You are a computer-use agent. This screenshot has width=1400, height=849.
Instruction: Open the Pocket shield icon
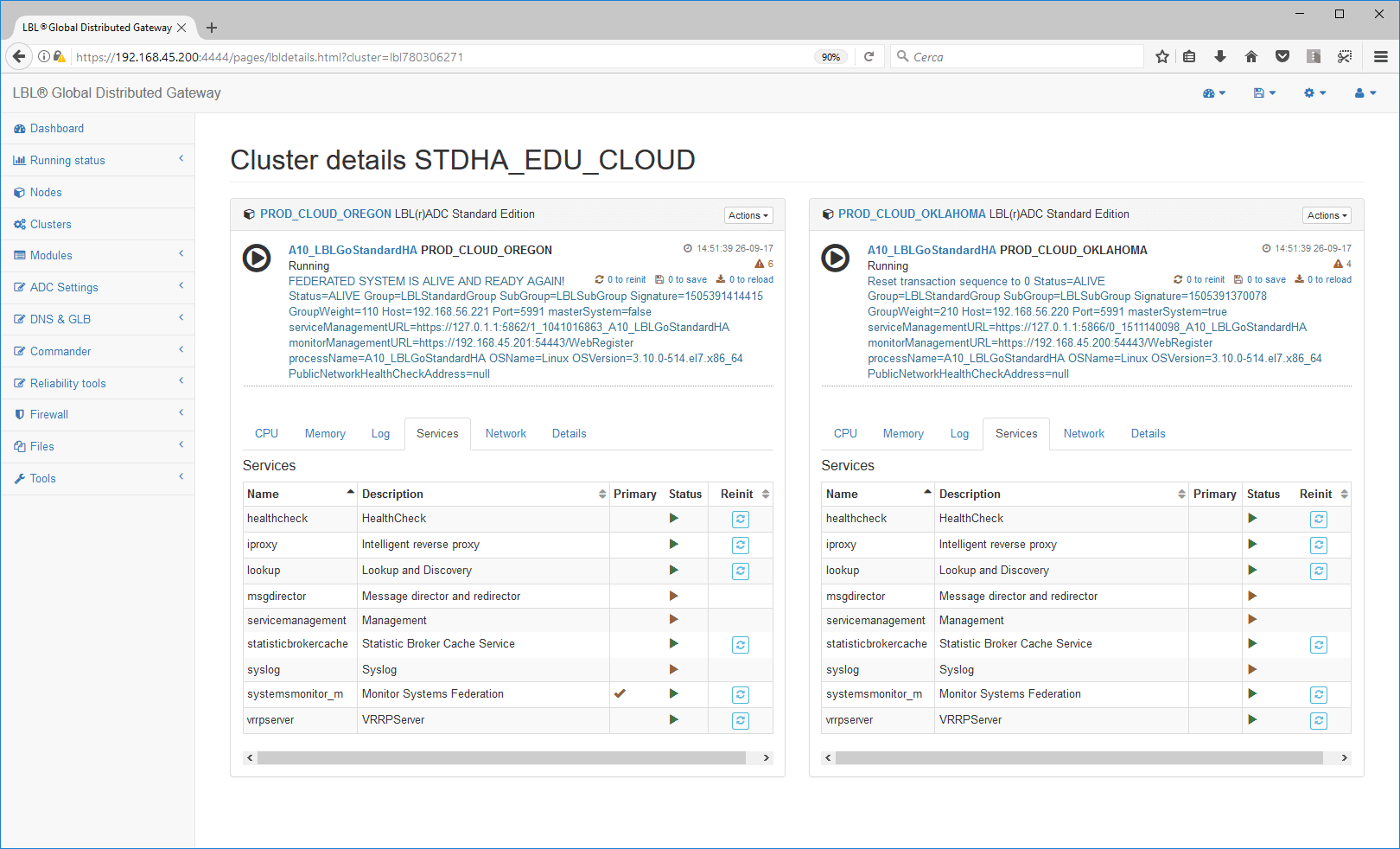(1282, 56)
